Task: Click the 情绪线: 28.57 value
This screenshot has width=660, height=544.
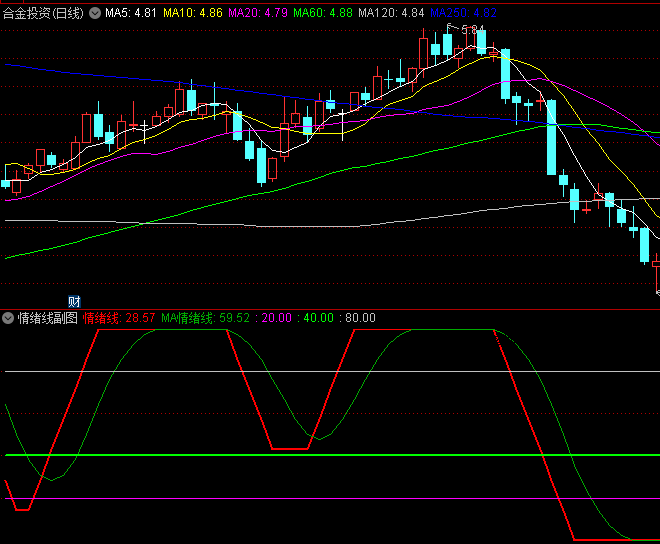Action: (x=119, y=318)
